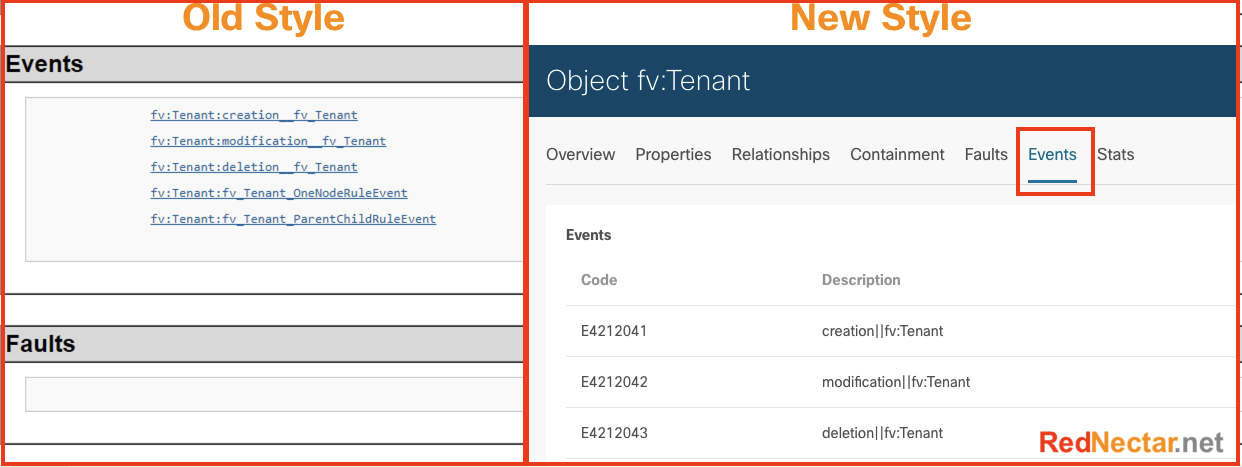The width and height of the screenshot is (1242, 467).
Task: Click the RedNectar.net watermark logo
Action: click(1131, 442)
